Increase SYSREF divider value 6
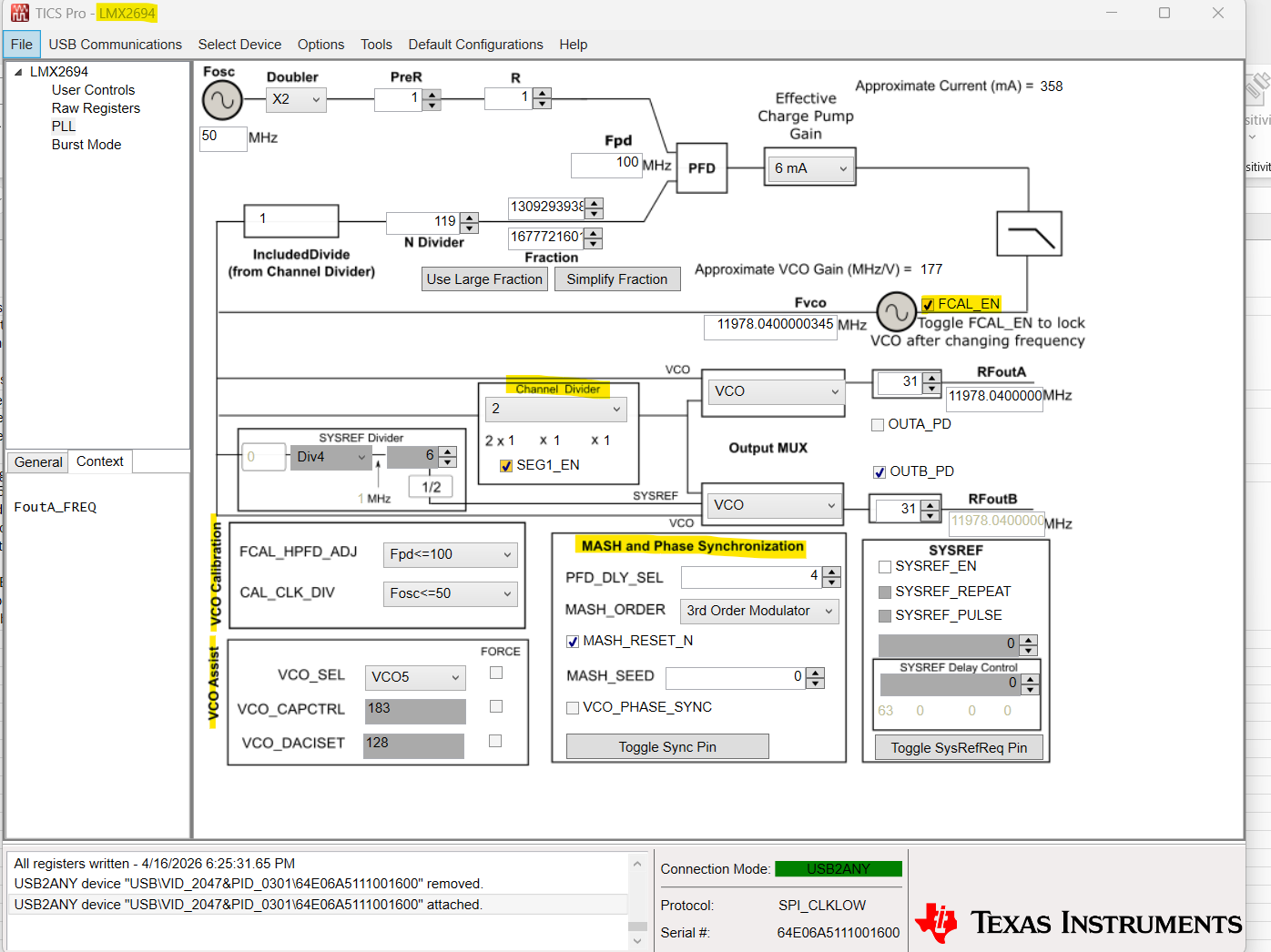Viewport: 1271px width, 952px height. coord(447,451)
